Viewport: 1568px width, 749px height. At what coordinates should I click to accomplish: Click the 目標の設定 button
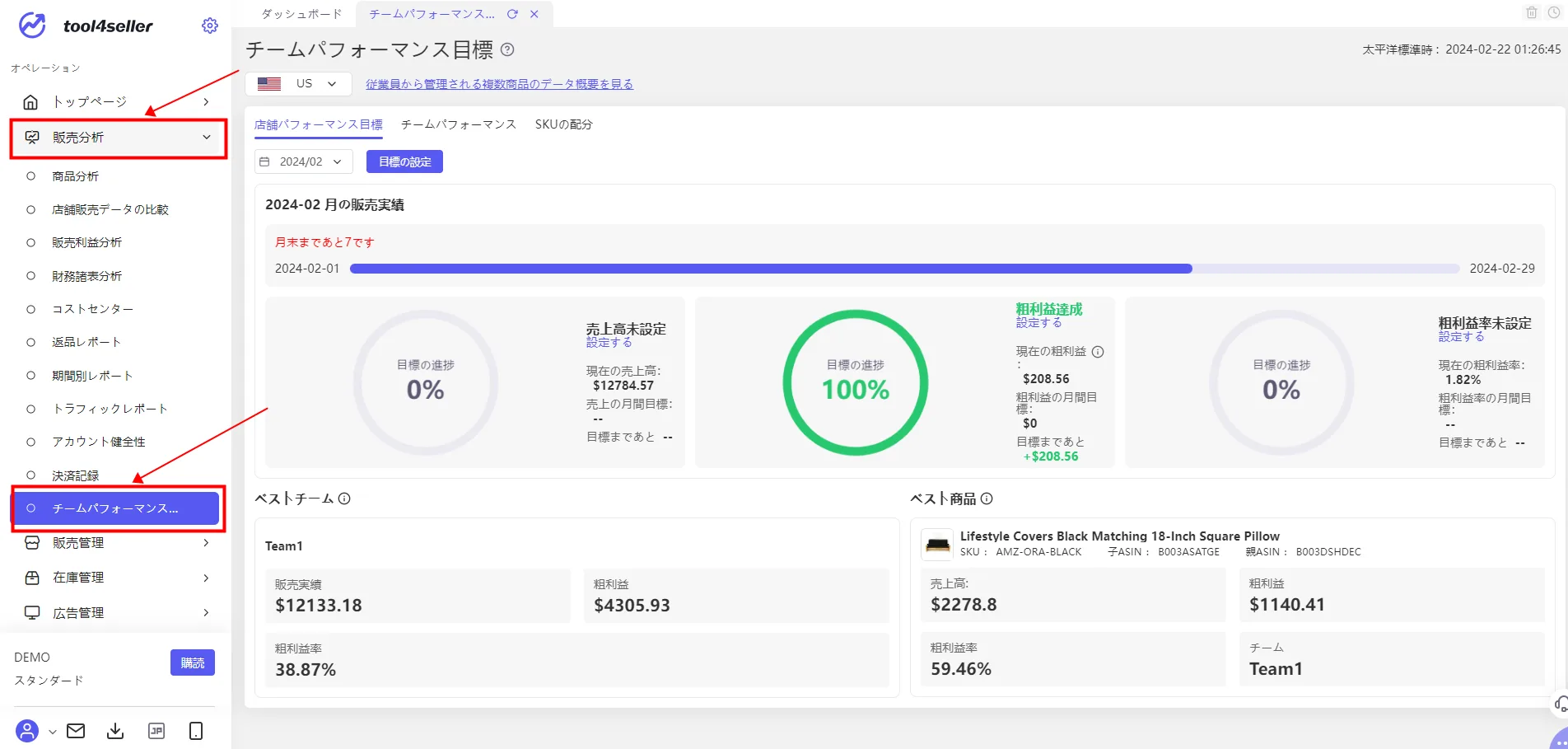pos(404,162)
